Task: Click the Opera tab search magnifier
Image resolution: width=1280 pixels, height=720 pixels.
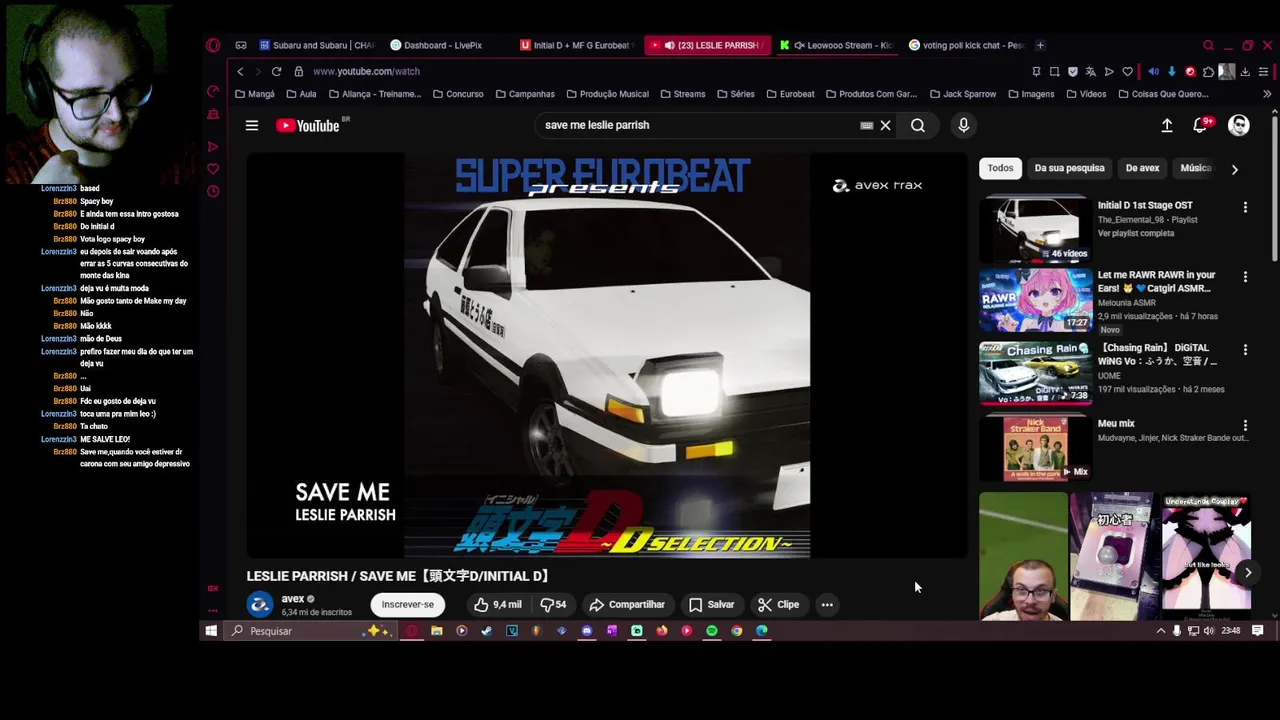Action: [1208, 45]
